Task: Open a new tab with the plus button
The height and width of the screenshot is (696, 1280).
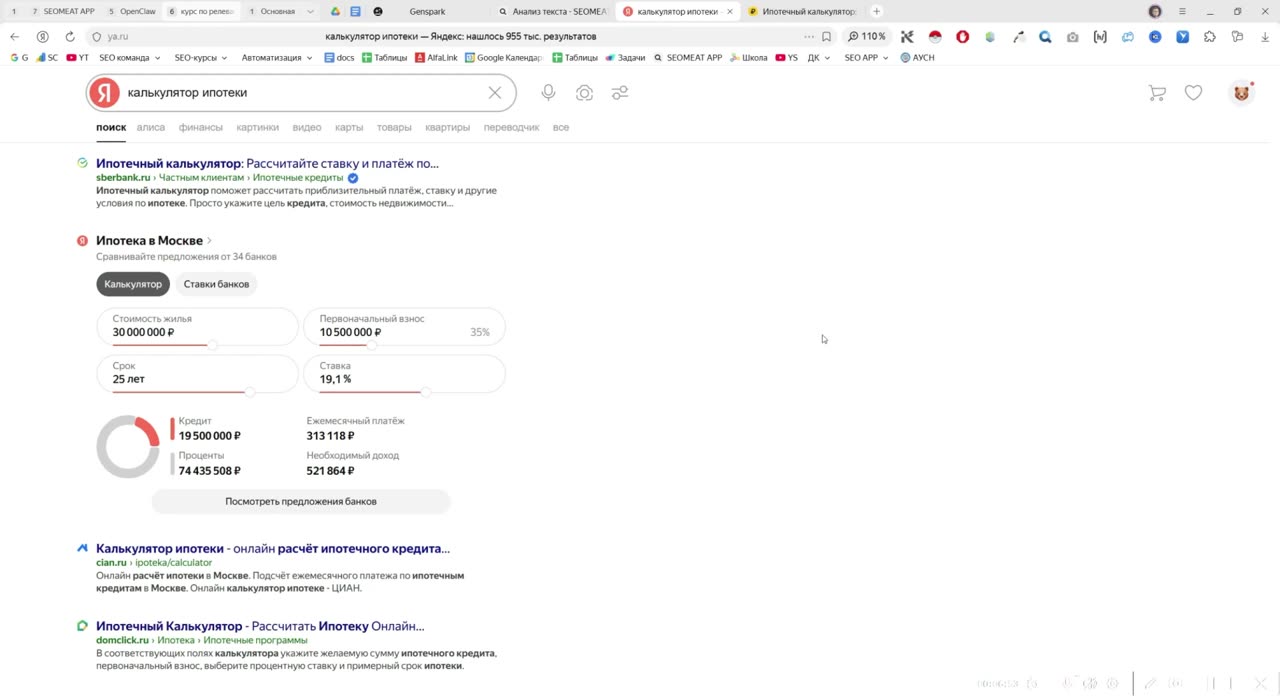Action: click(x=877, y=11)
